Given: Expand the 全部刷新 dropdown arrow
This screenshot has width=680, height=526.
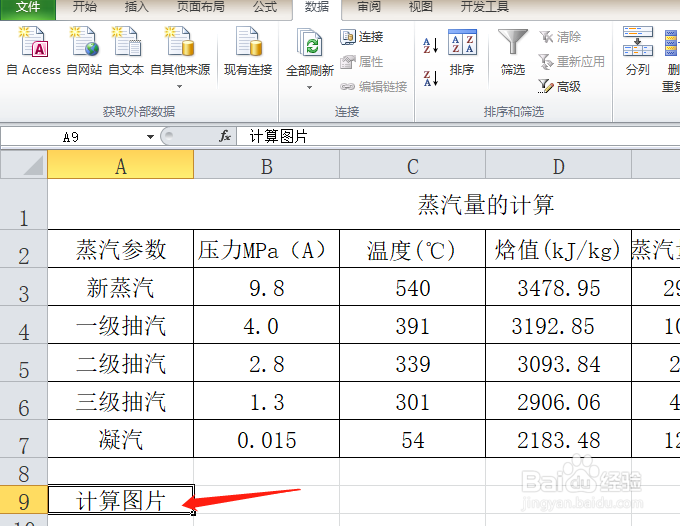Looking at the screenshot, I should tap(310, 87).
